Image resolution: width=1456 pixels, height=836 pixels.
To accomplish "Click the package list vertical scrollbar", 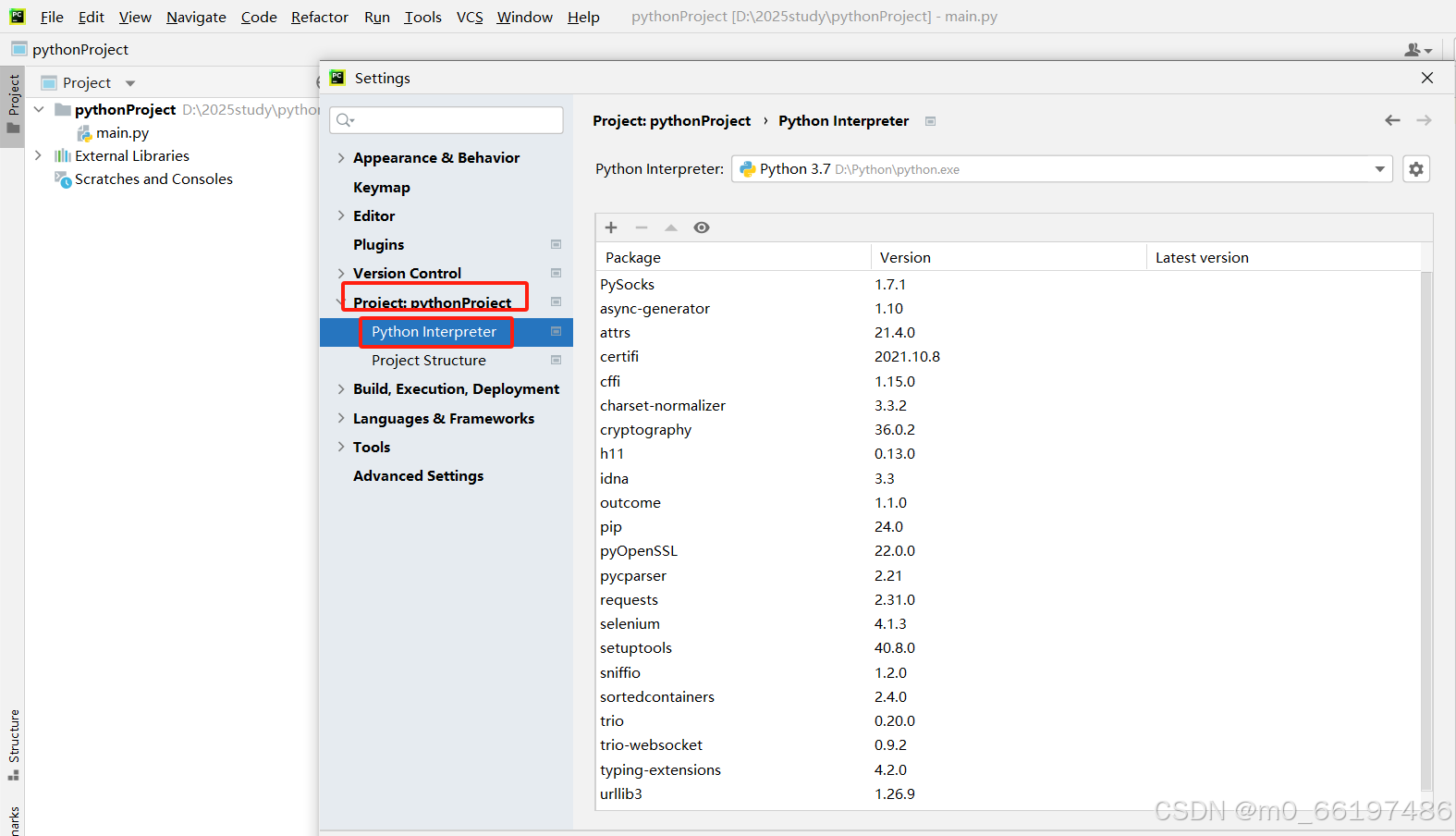I will coord(1426,532).
